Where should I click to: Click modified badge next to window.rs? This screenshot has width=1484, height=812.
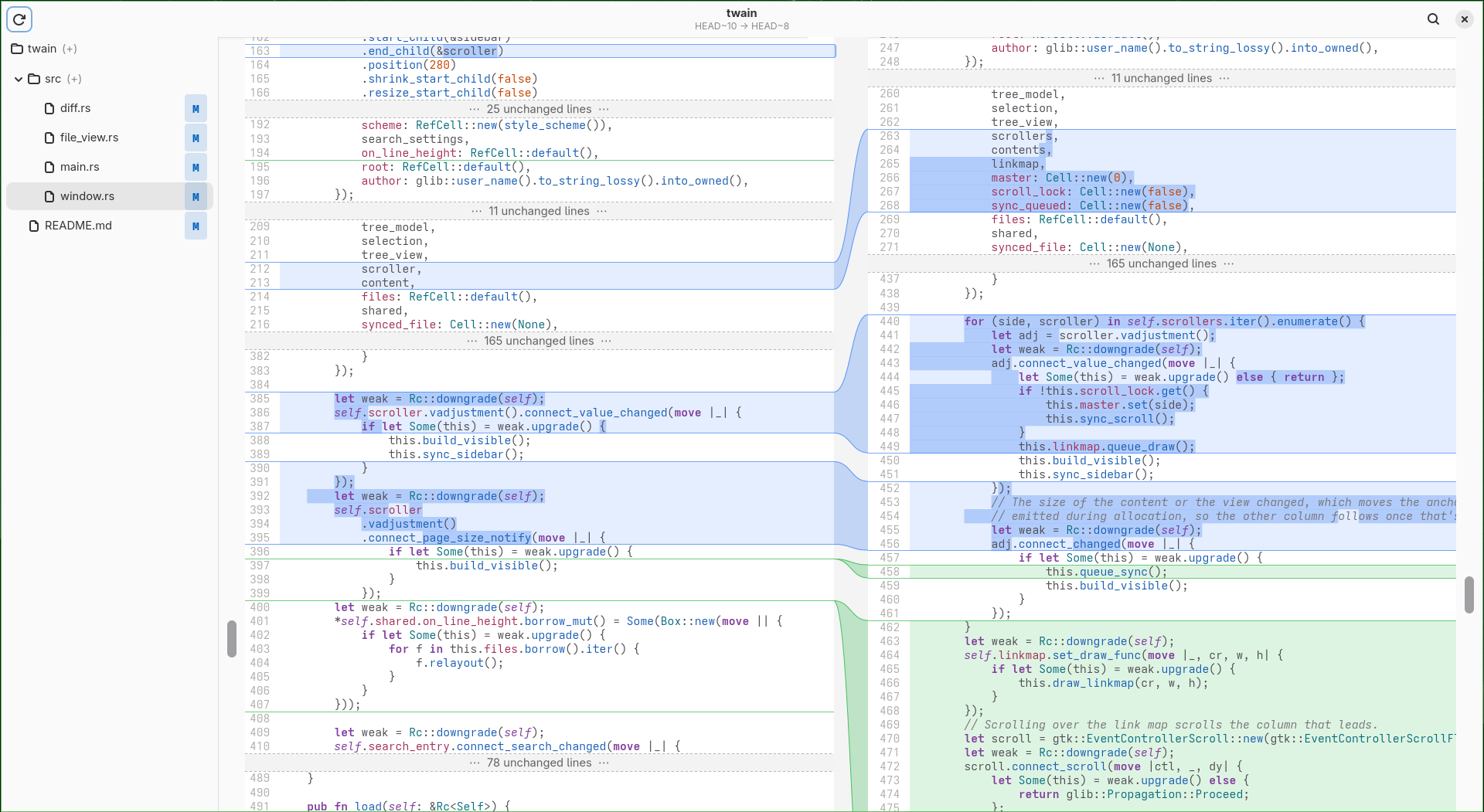point(196,197)
